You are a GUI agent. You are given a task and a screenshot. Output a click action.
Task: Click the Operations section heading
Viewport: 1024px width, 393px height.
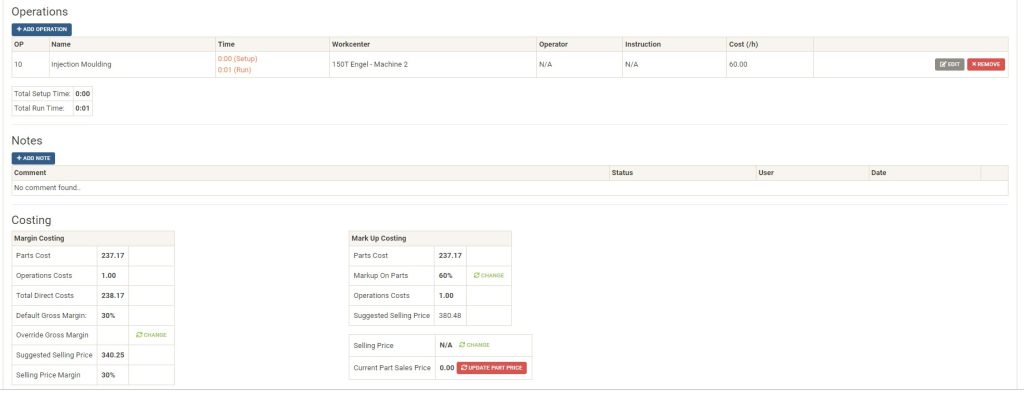click(x=40, y=11)
